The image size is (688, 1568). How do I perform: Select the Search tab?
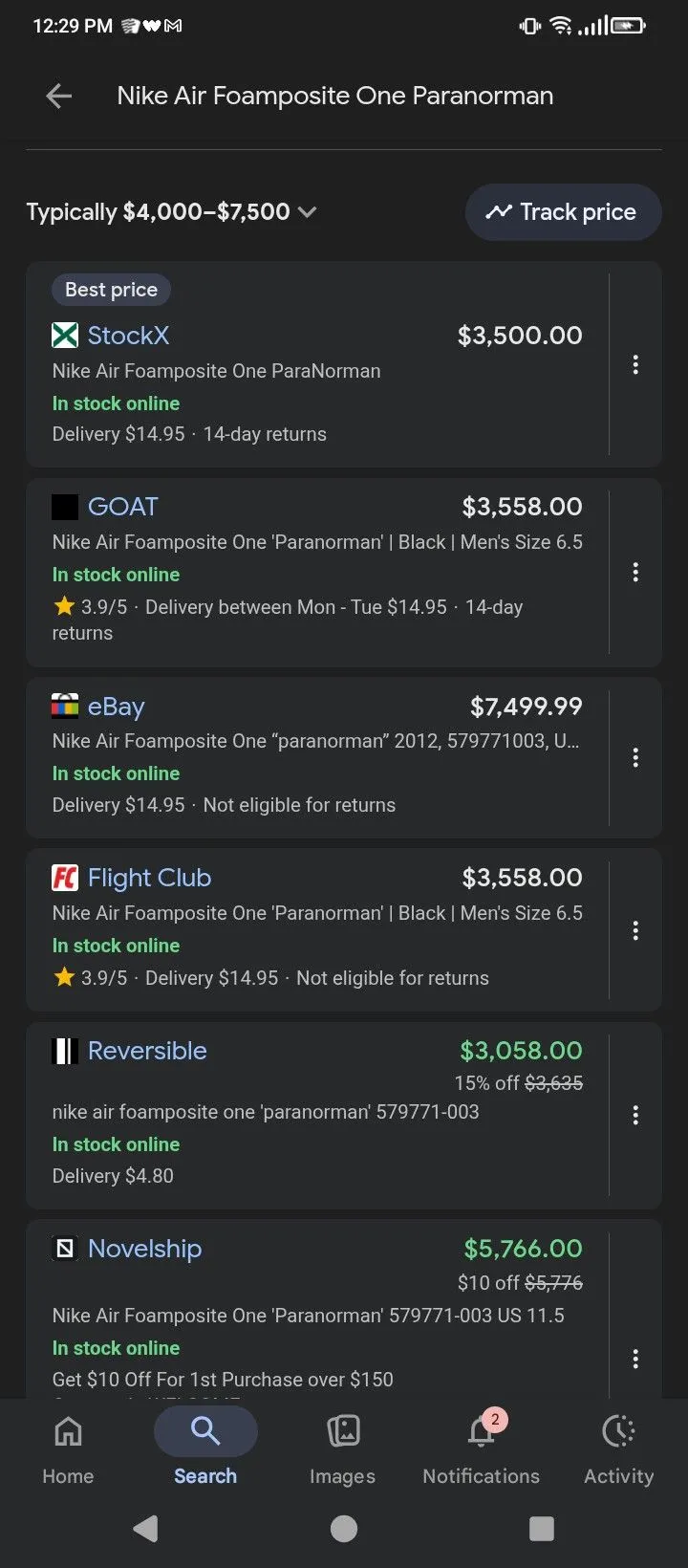point(205,1448)
